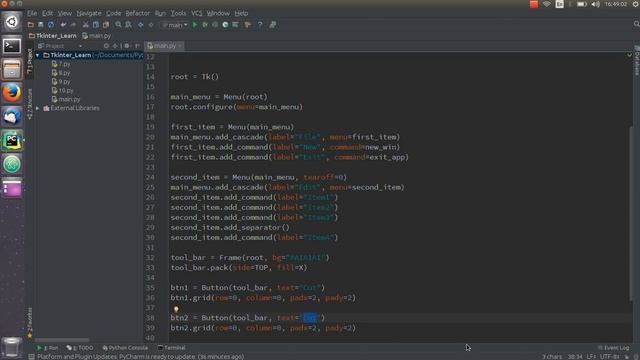
Task: Open the Help menu
Action: 241,13
